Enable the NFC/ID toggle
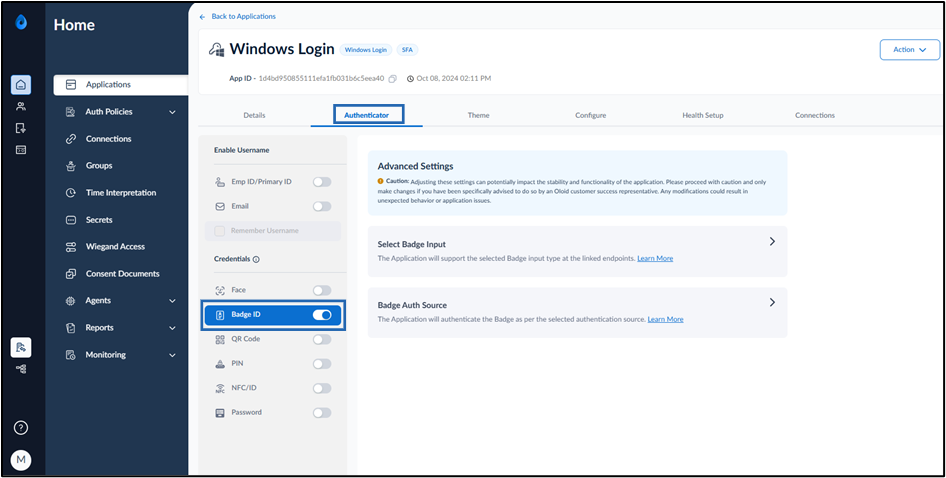This screenshot has width=946, height=478. [x=322, y=388]
